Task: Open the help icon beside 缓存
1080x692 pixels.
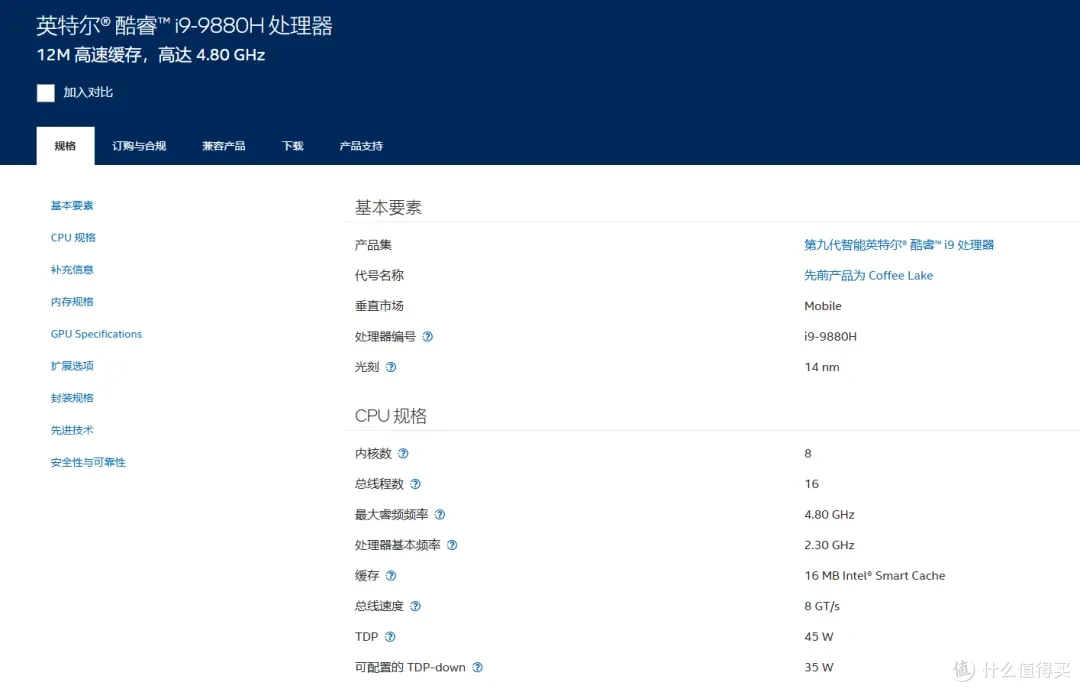Action: (x=391, y=576)
